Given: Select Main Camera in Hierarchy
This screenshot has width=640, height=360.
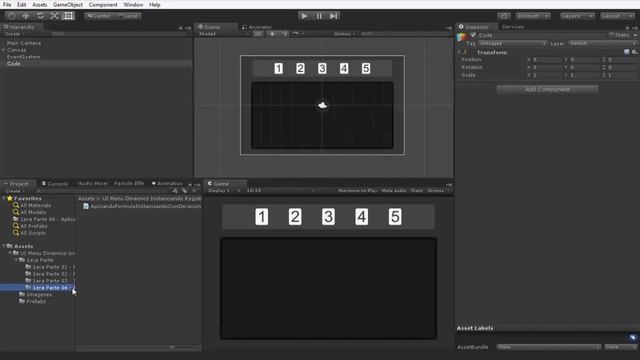Looking at the screenshot, I should [x=24, y=43].
